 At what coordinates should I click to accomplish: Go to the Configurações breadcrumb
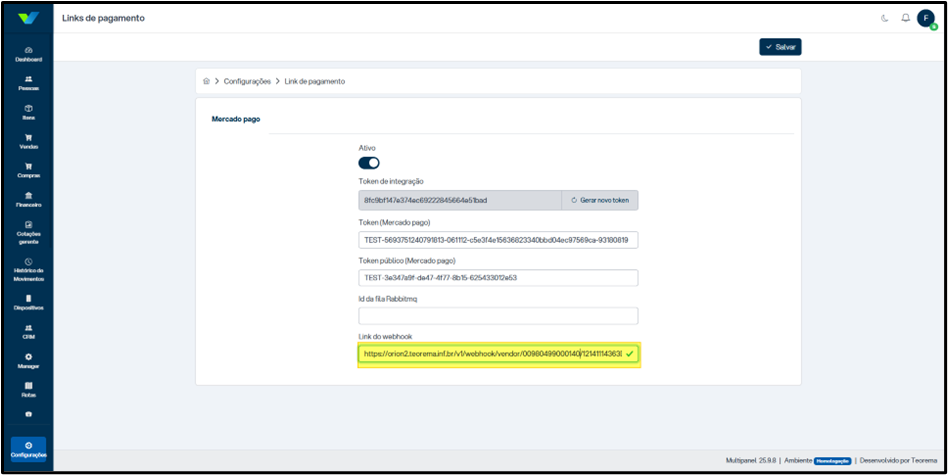[x=247, y=81]
